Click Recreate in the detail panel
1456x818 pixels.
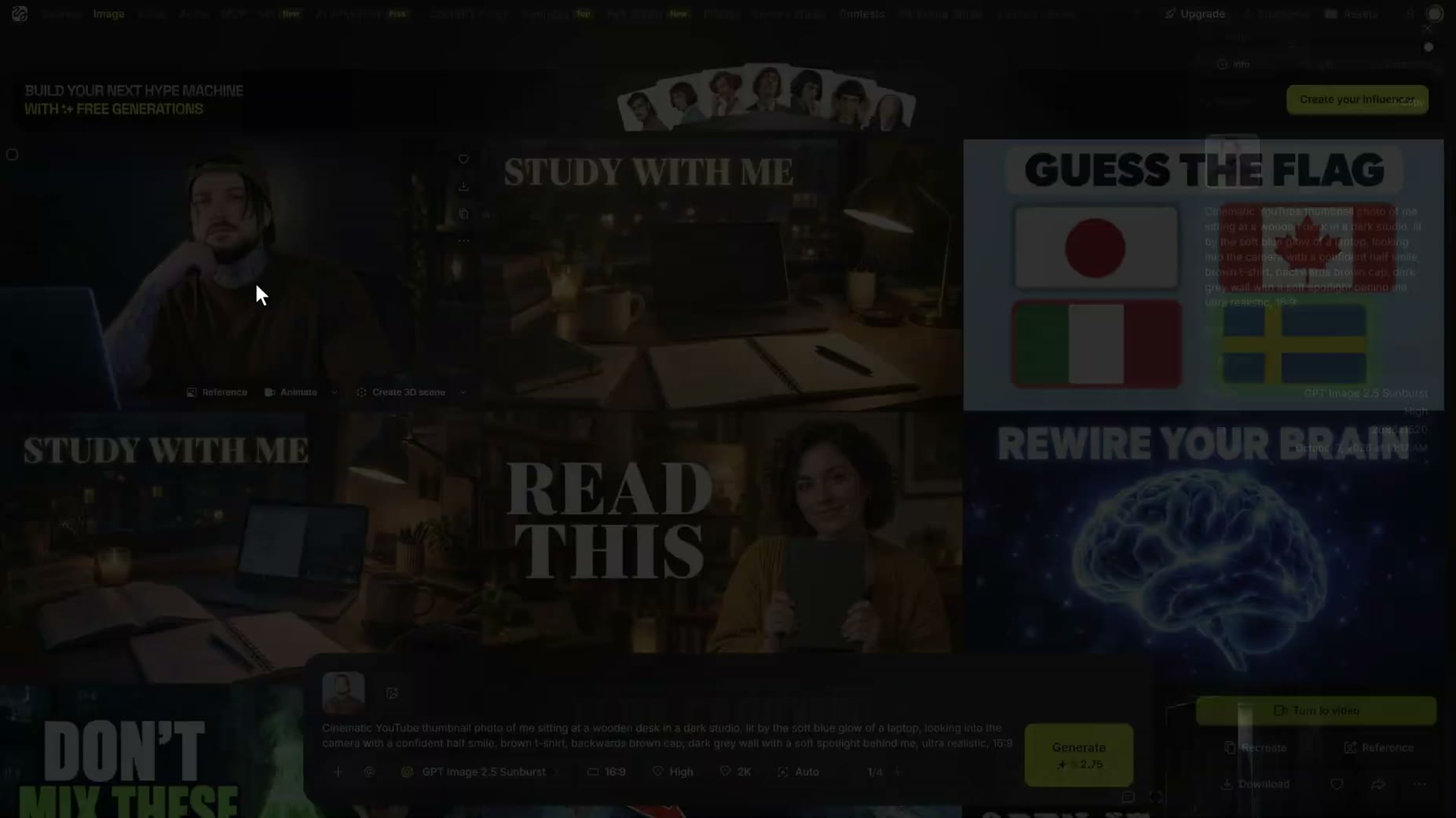1256,747
